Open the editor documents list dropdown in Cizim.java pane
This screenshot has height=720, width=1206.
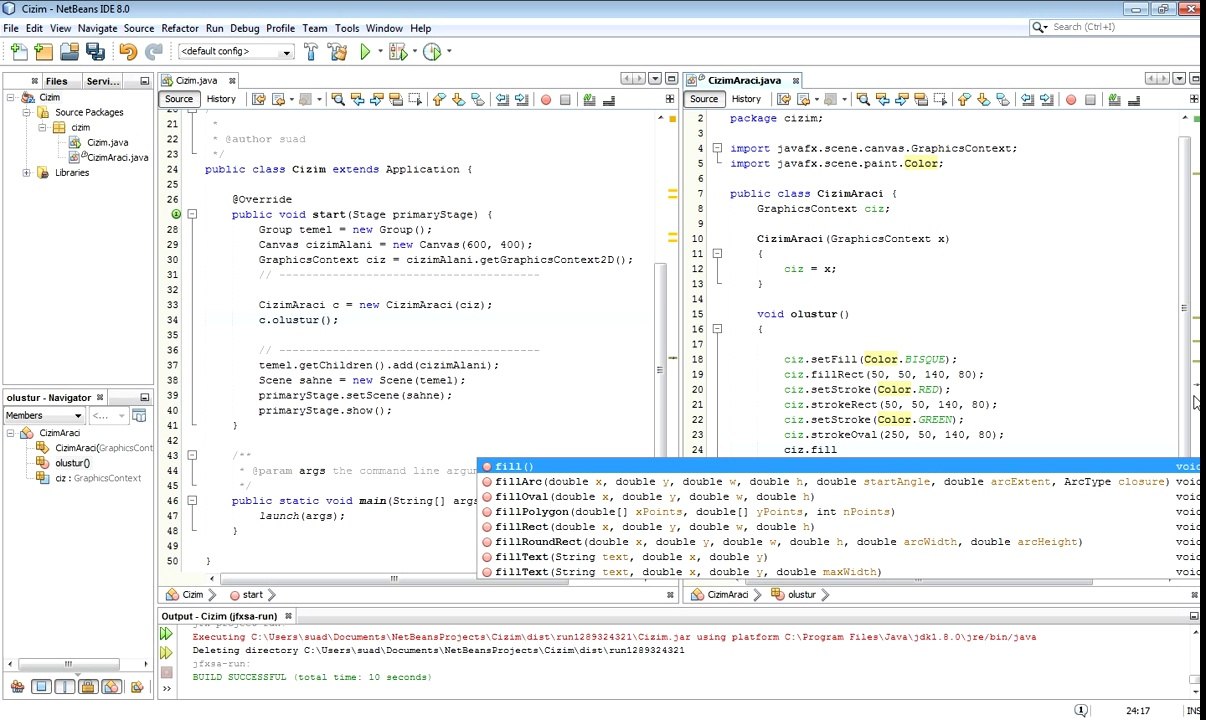coord(656,79)
